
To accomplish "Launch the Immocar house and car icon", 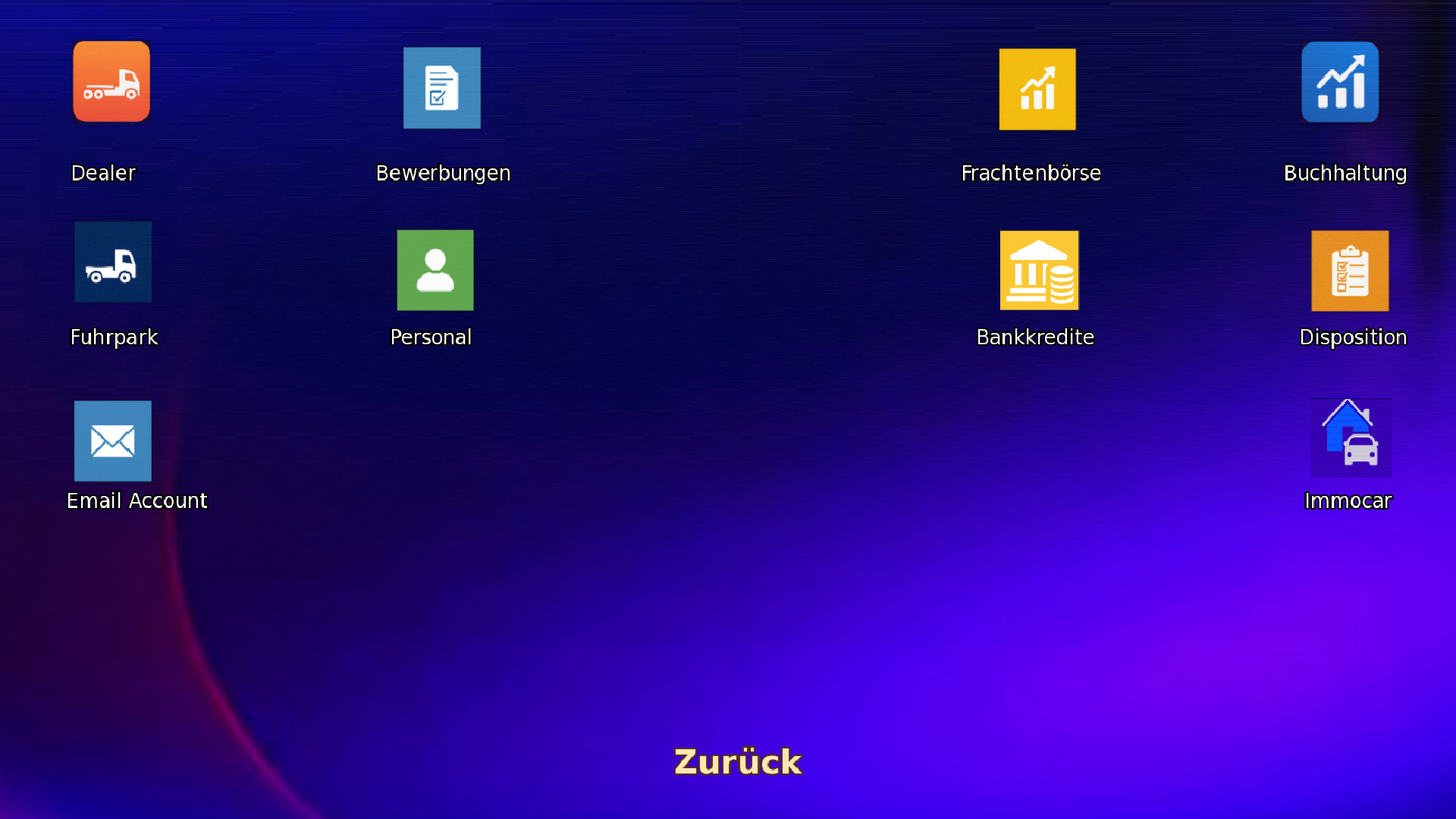I will 1351,436.
